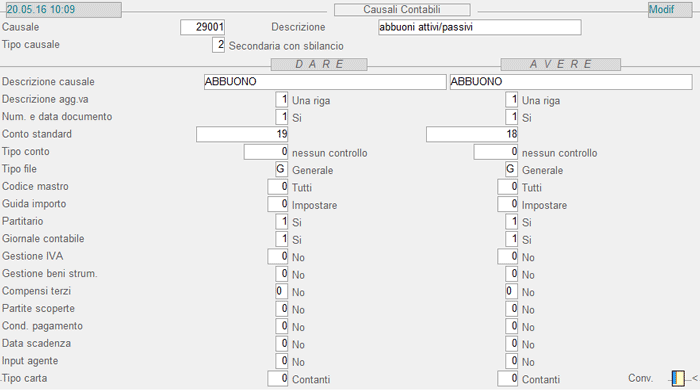This screenshot has height=390, width=700.
Task: Click the AVERE Conto standard field 18
Action: [472, 134]
